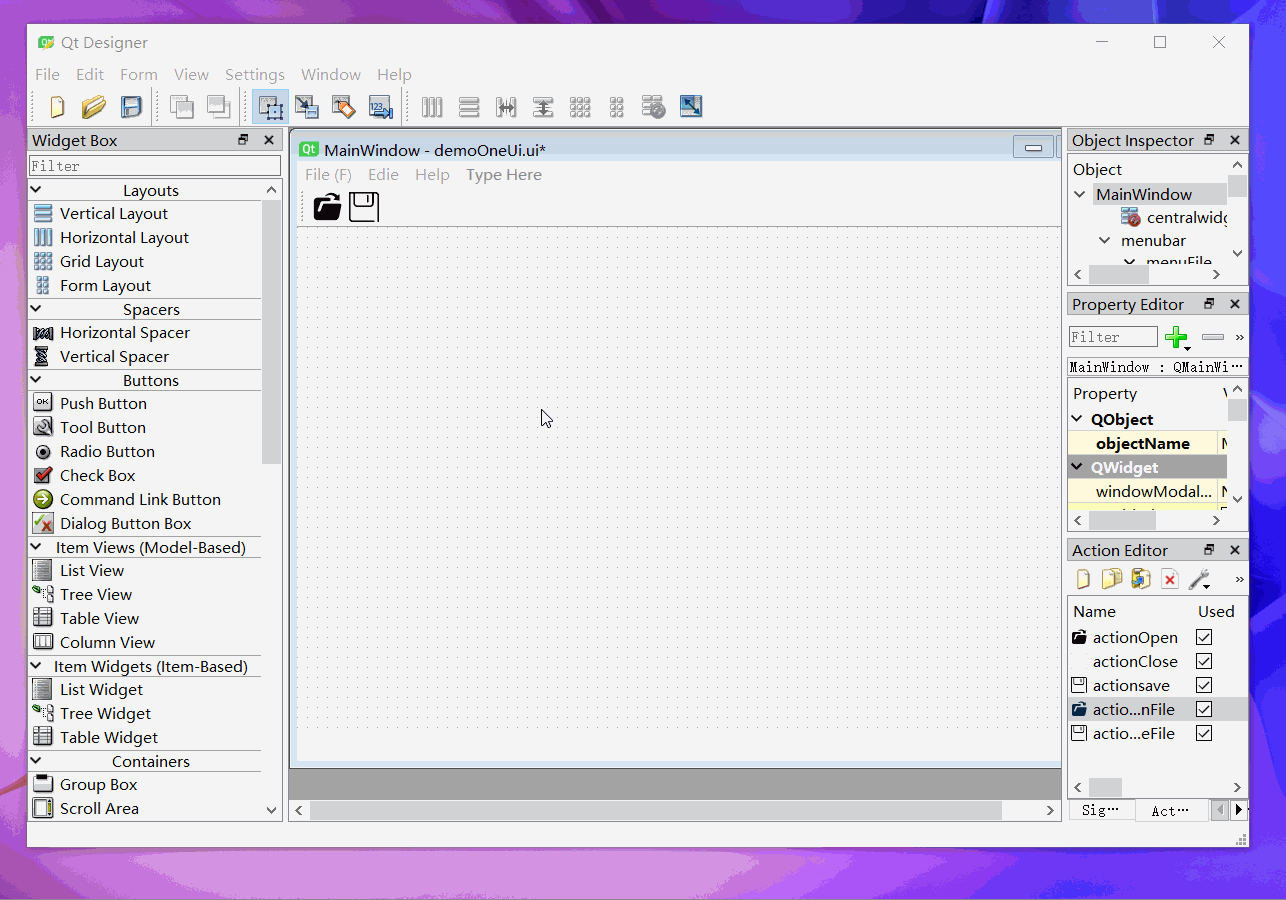Image resolution: width=1286 pixels, height=900 pixels.
Task: Collapse the menubar node in Object Inspector
Action: (1104, 240)
